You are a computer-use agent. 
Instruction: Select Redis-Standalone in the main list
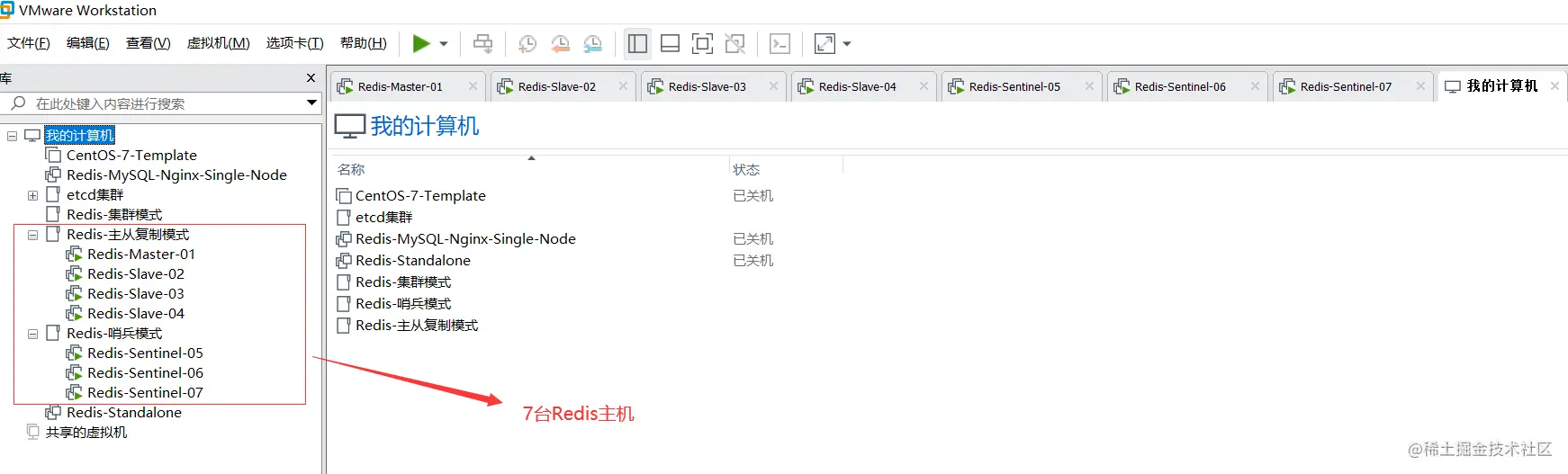(412, 261)
